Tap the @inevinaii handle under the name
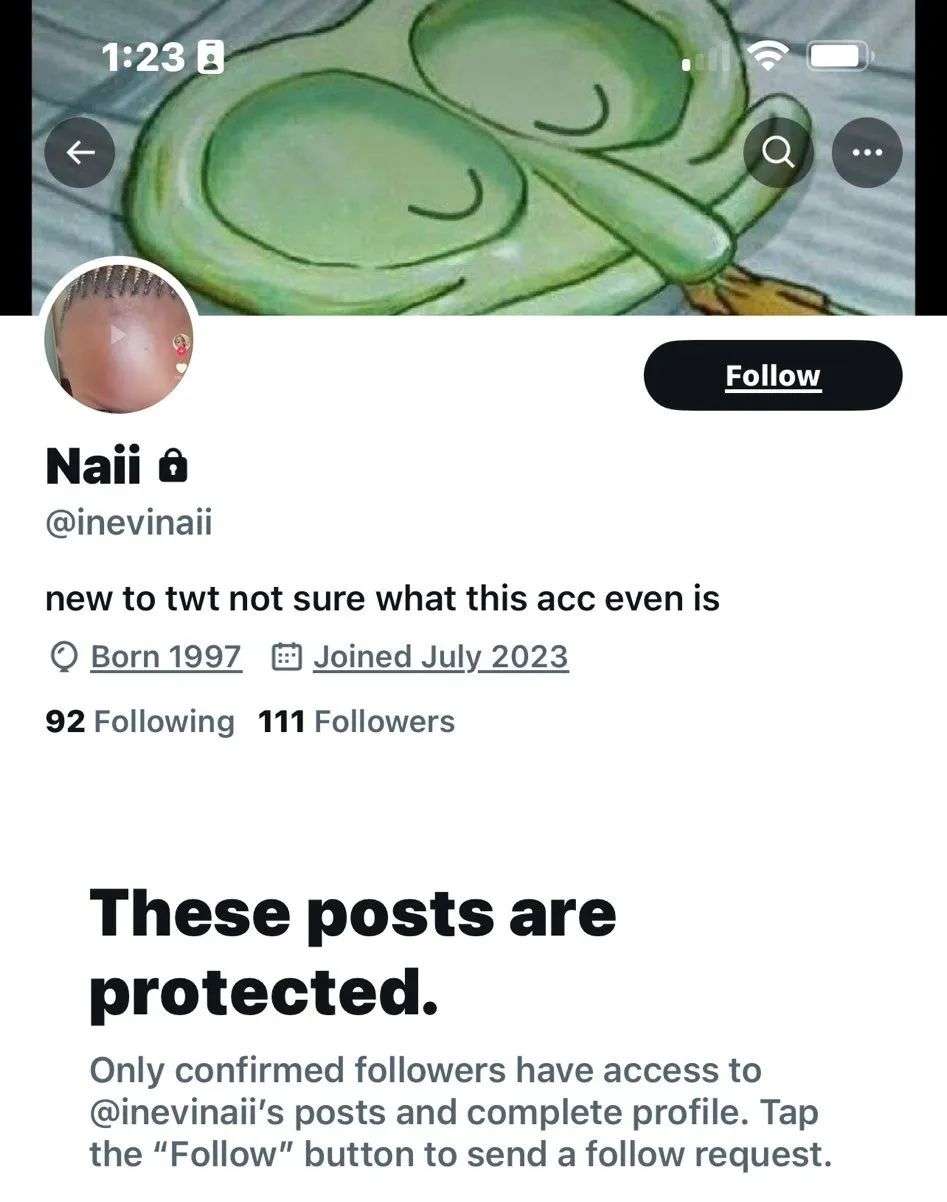The height and width of the screenshot is (1202, 947). pos(129,523)
